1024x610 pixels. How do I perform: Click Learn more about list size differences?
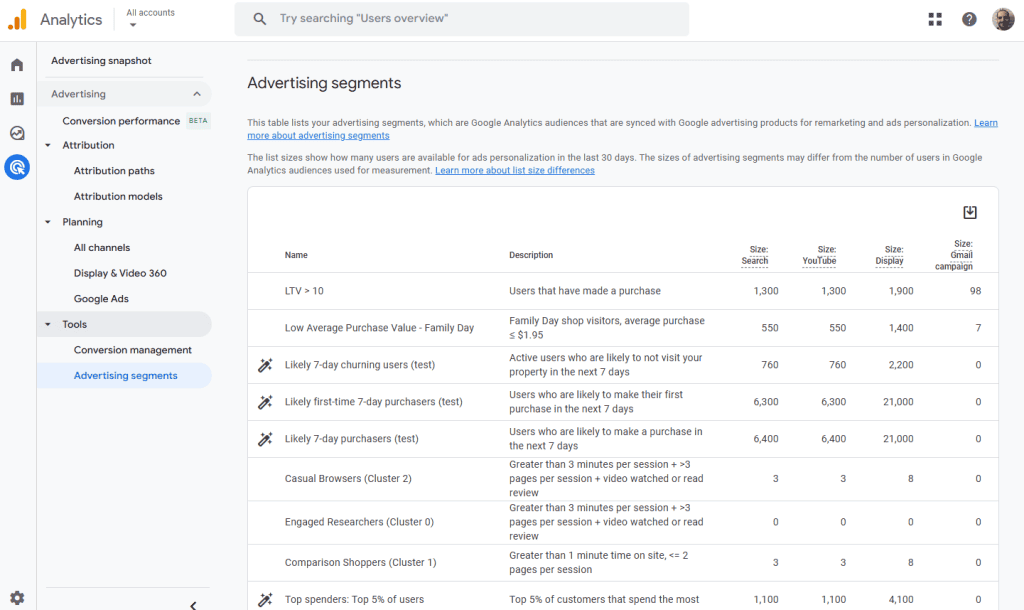[514, 170]
